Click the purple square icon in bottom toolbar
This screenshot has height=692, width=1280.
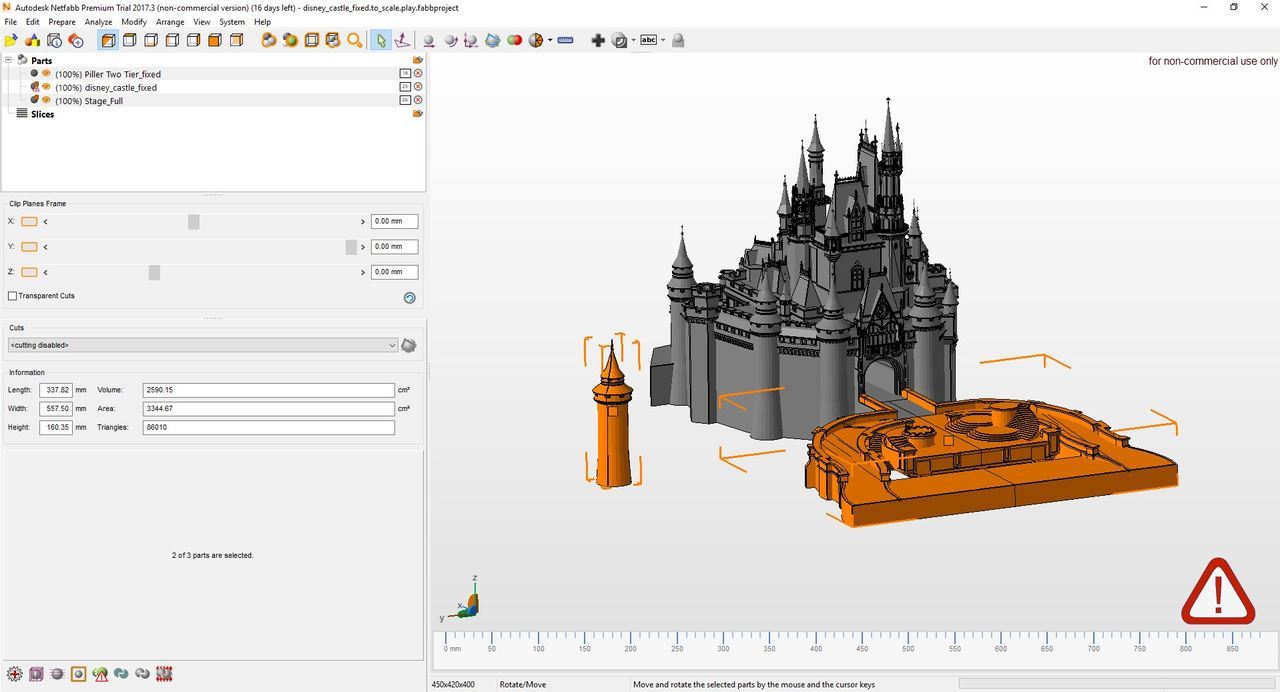click(36, 674)
